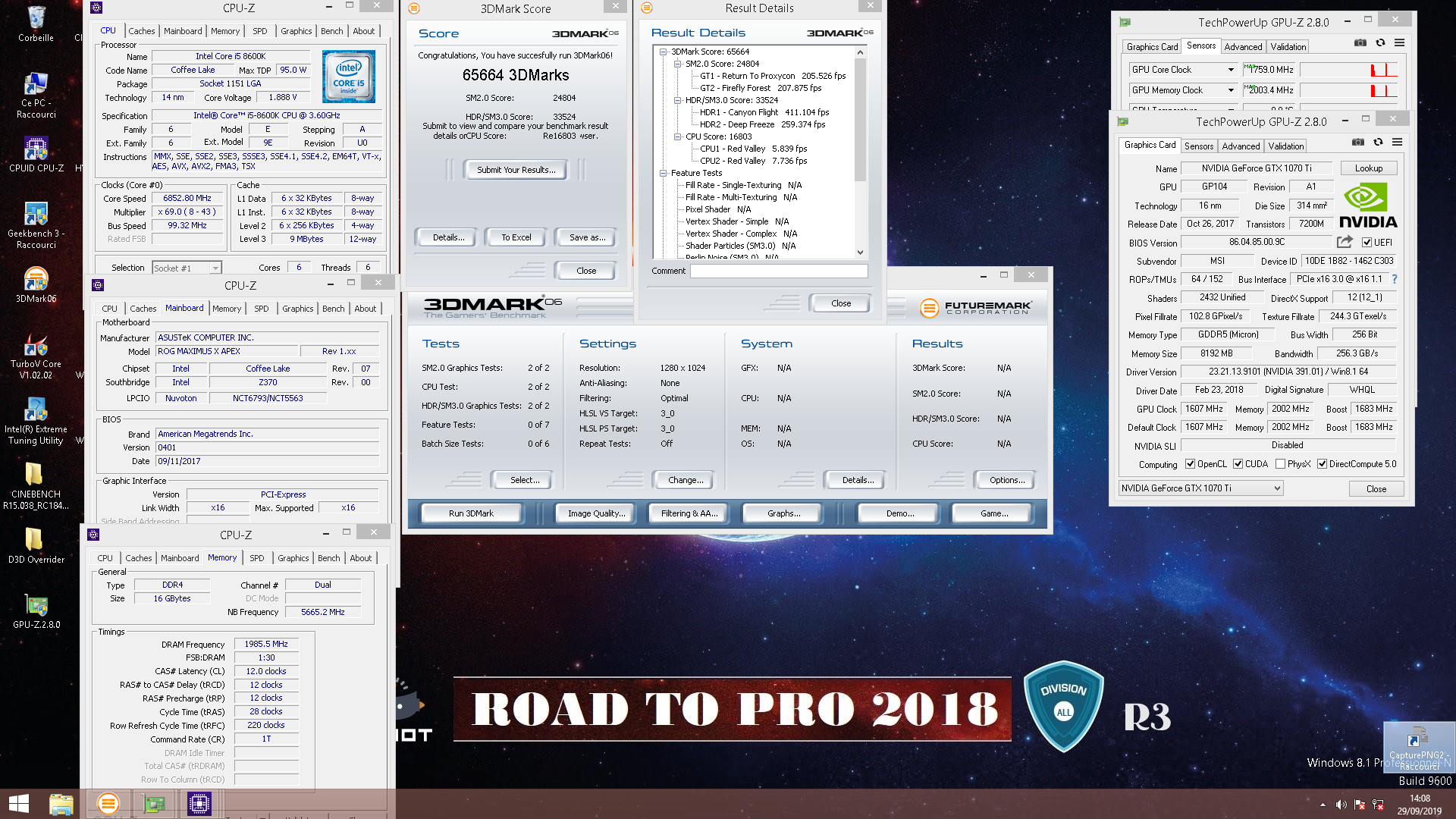Open the Corbeille recycle bin desktop icon
The image size is (1456, 819).
tap(36, 24)
